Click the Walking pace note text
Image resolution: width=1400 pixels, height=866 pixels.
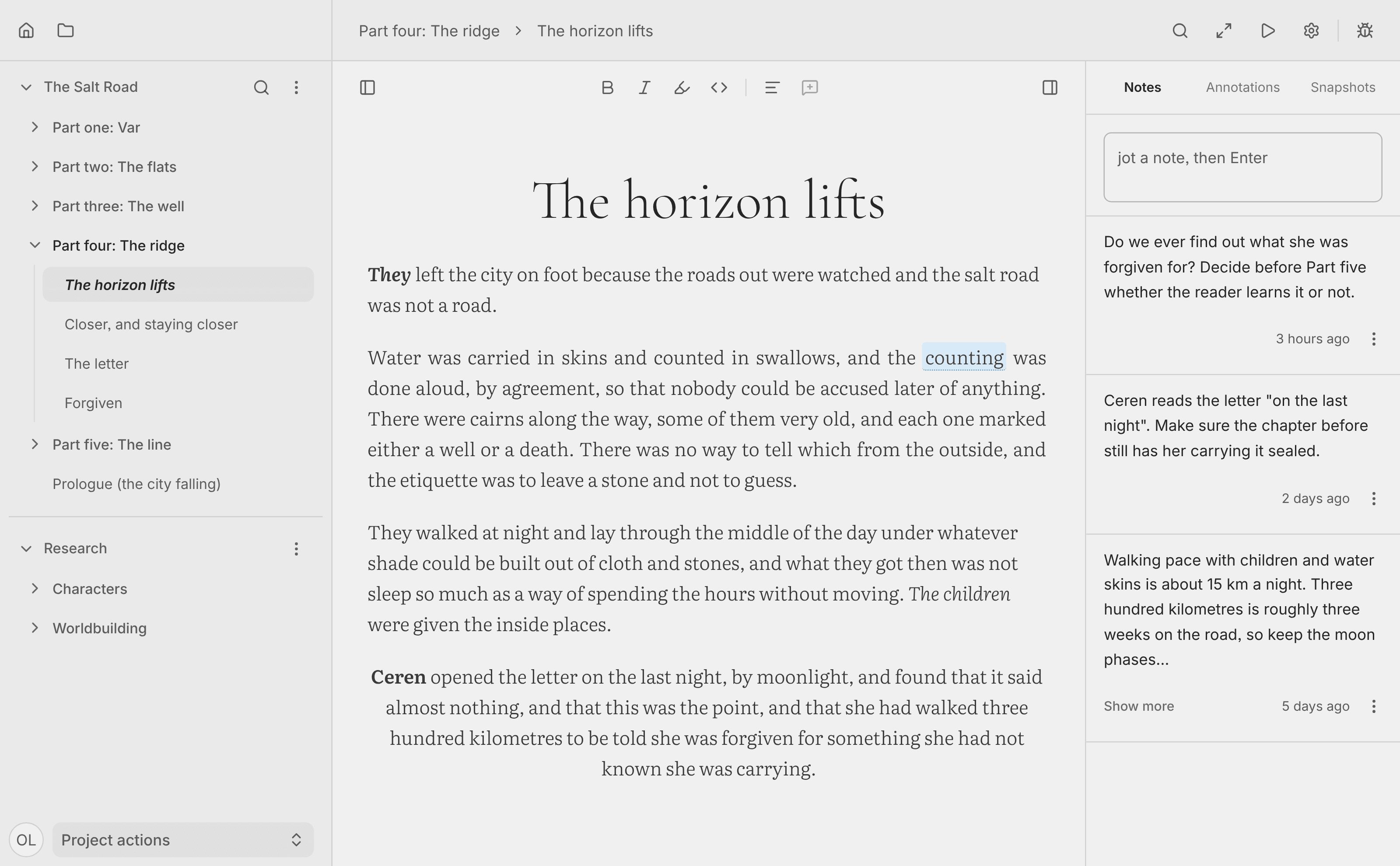click(1239, 609)
